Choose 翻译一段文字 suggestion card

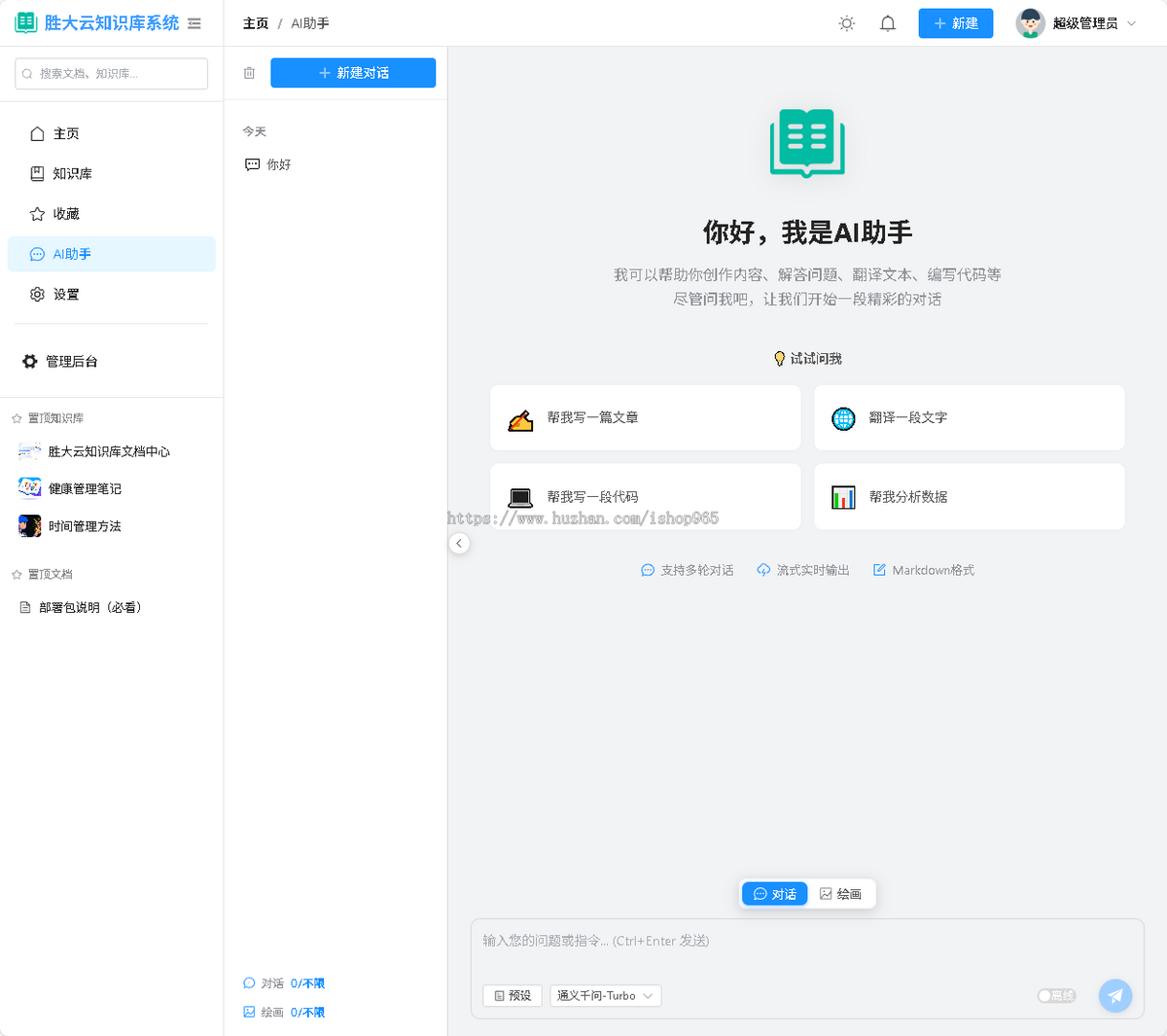coord(970,417)
